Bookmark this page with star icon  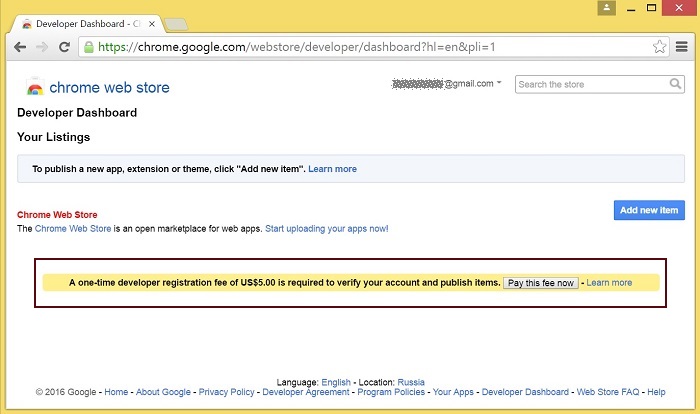[659, 47]
